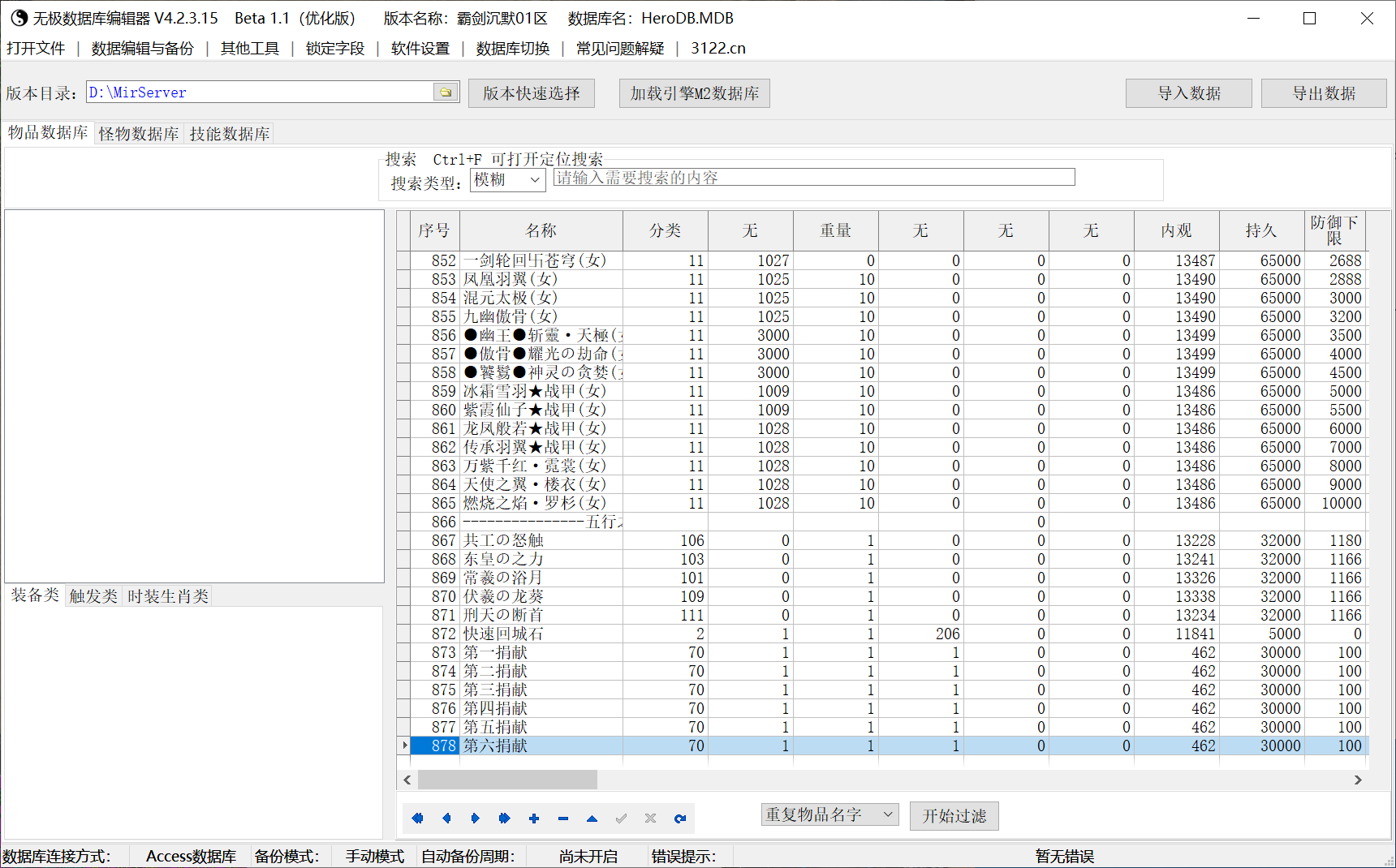
Task: Open 重复物品名字 filter dropdown
Action: [830, 814]
